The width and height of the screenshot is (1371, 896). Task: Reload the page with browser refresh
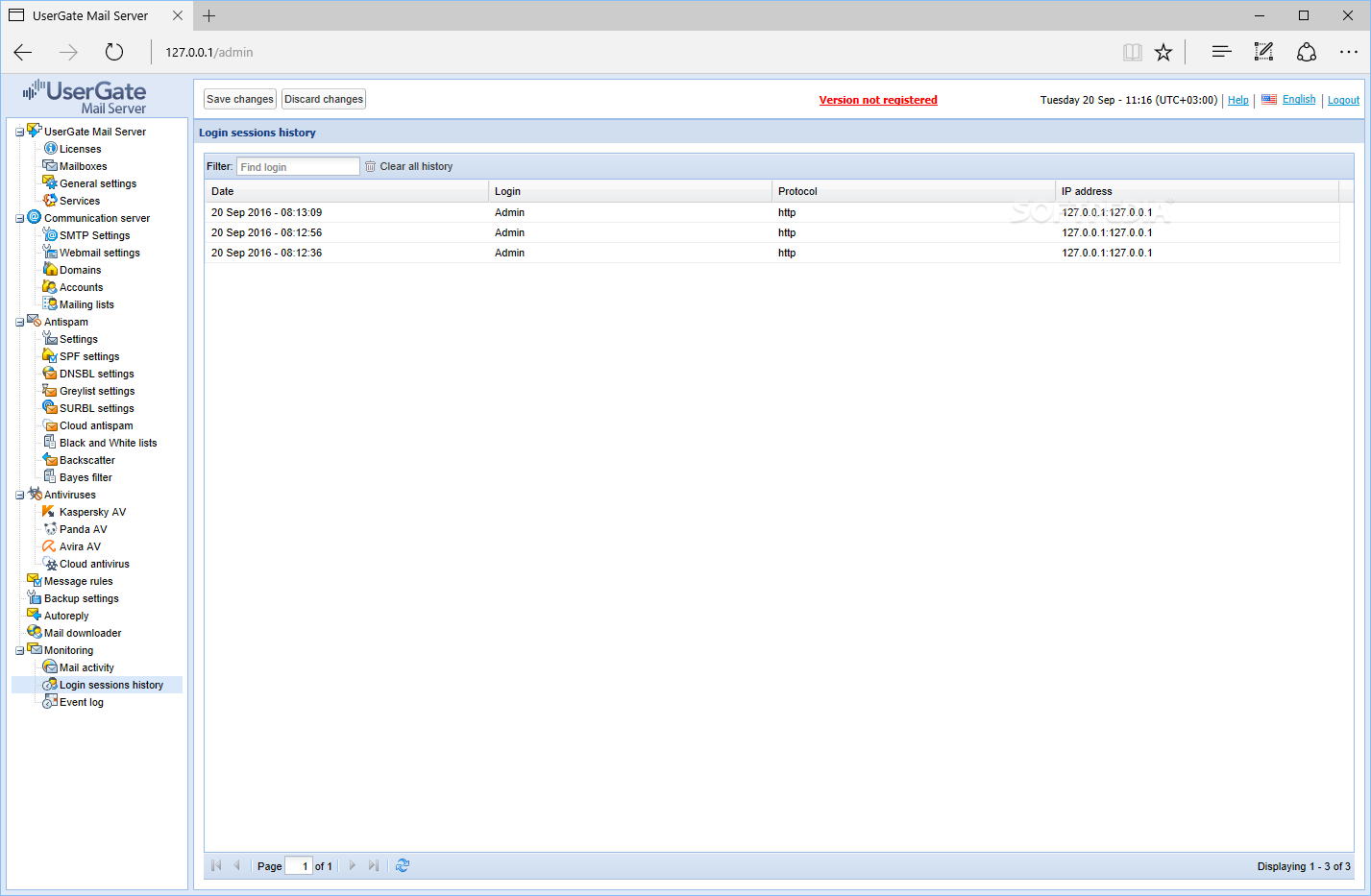[x=114, y=52]
